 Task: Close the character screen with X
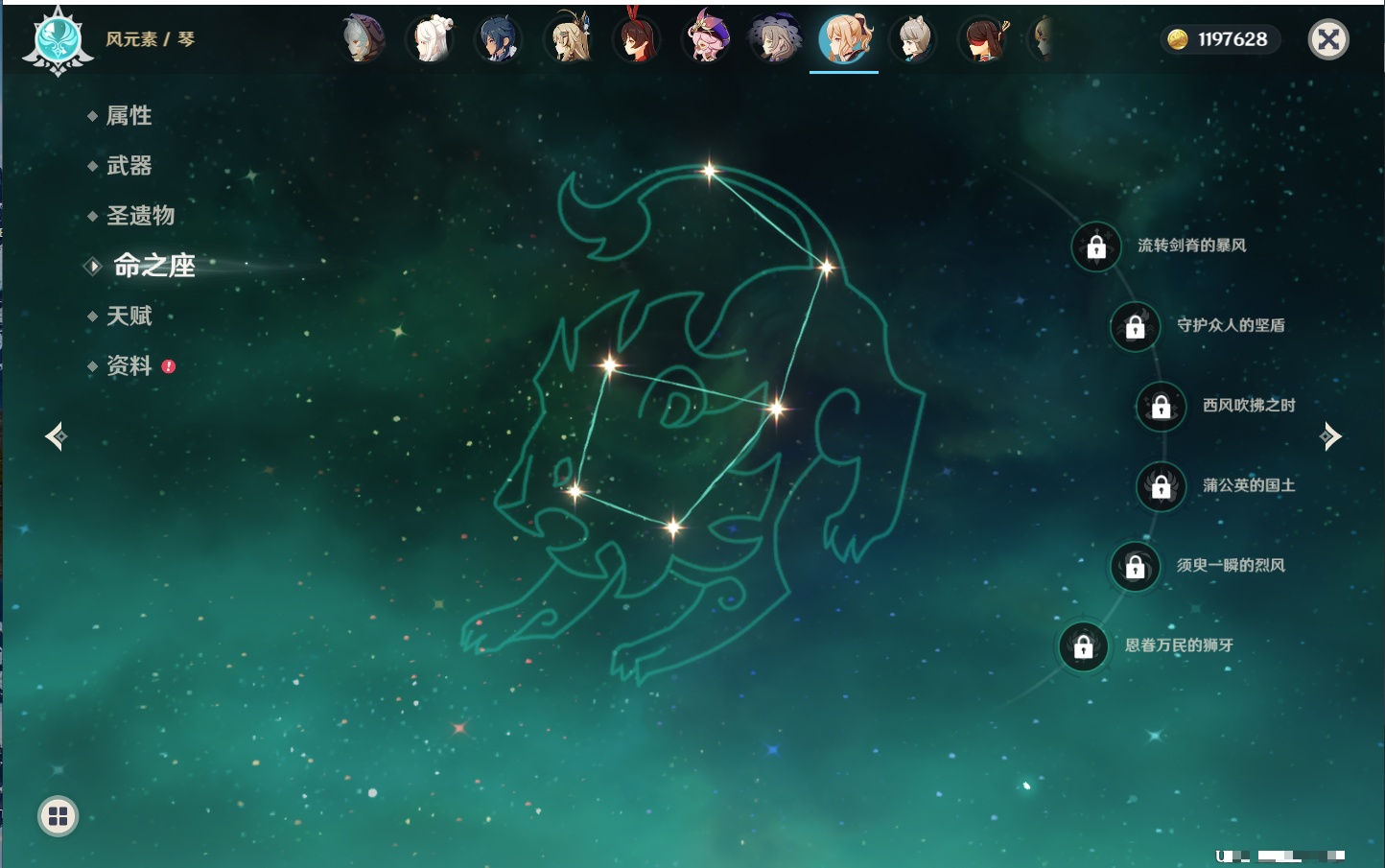(1328, 39)
